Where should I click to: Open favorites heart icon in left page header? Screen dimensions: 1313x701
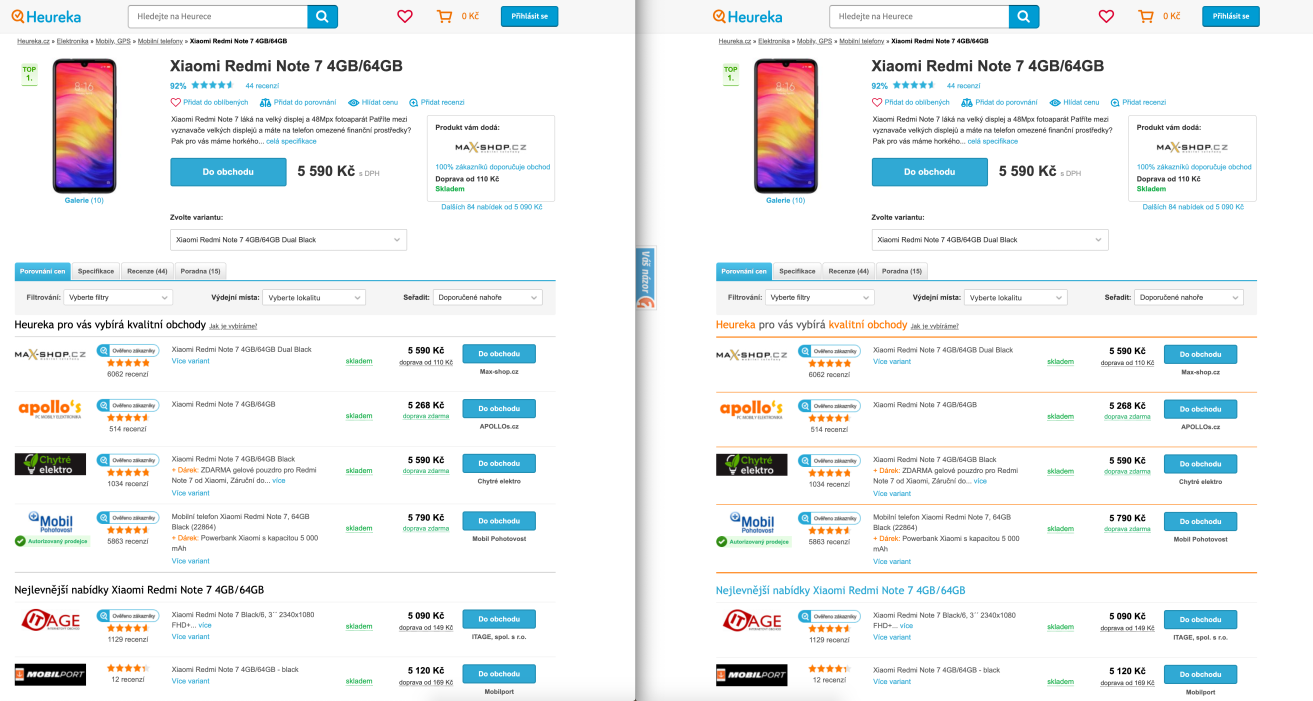click(405, 16)
